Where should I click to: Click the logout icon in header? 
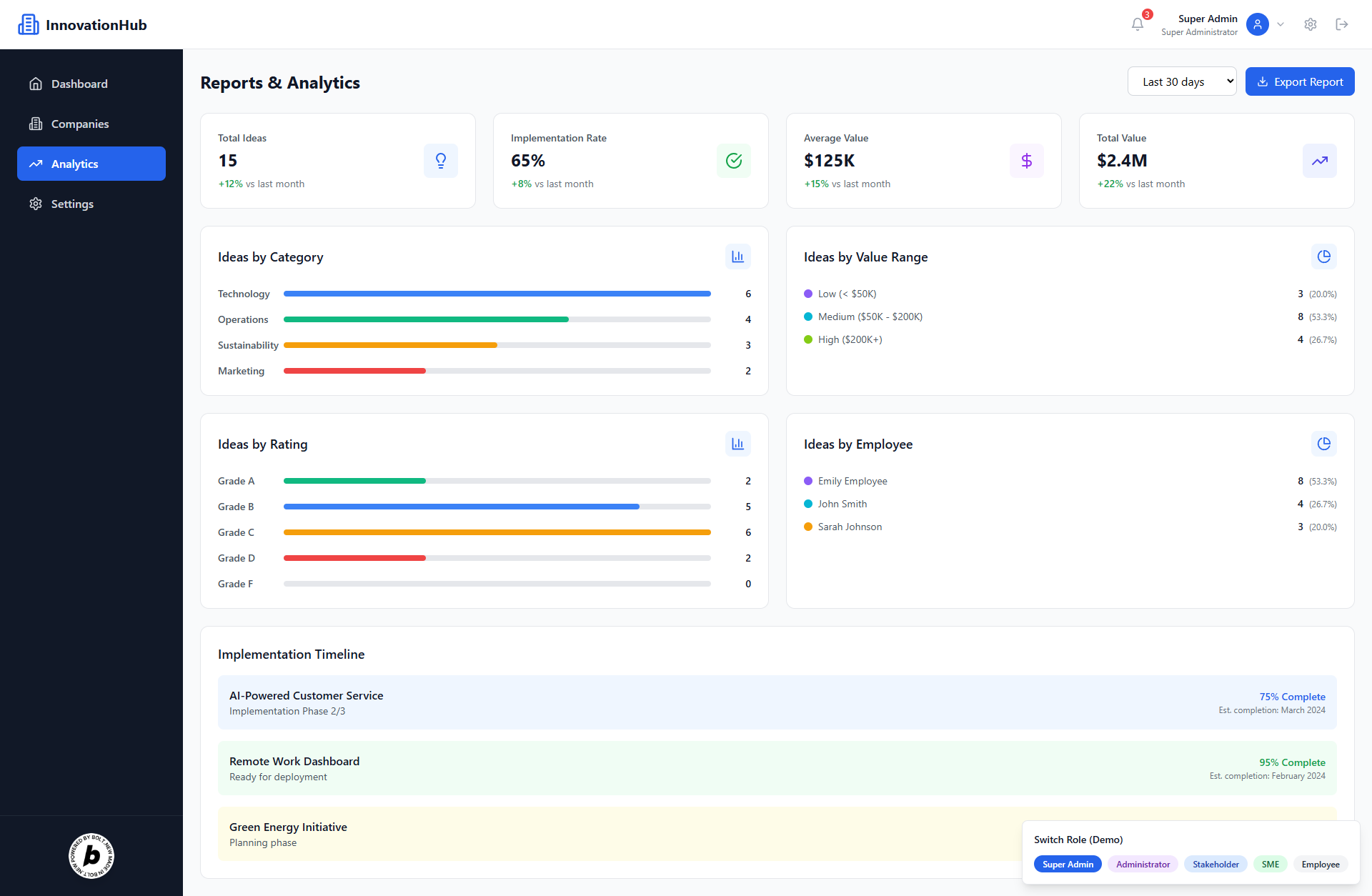tap(1341, 24)
